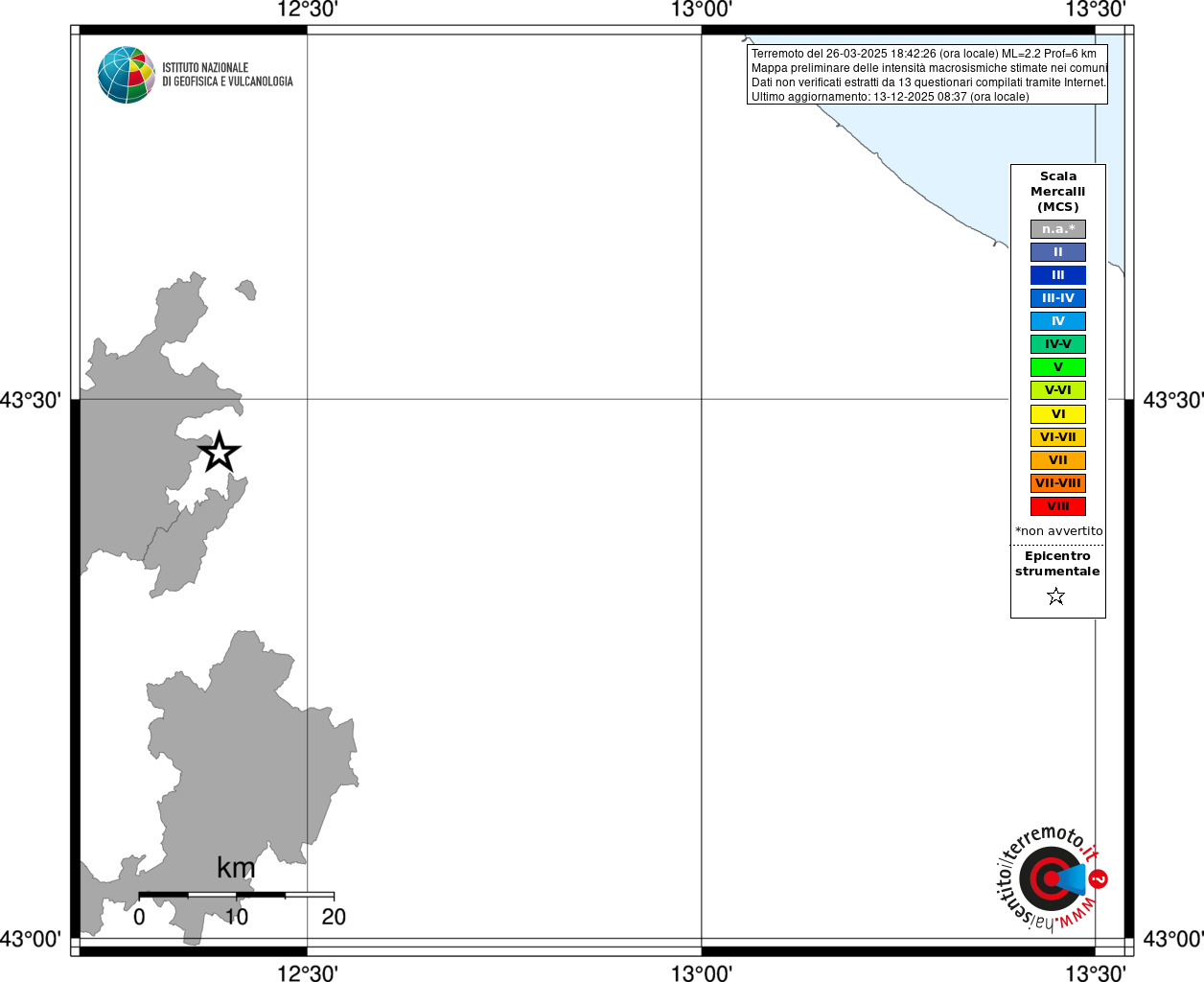Click the '*non avvertito' legend note
1204x982 pixels.
pyautogui.click(x=1059, y=531)
